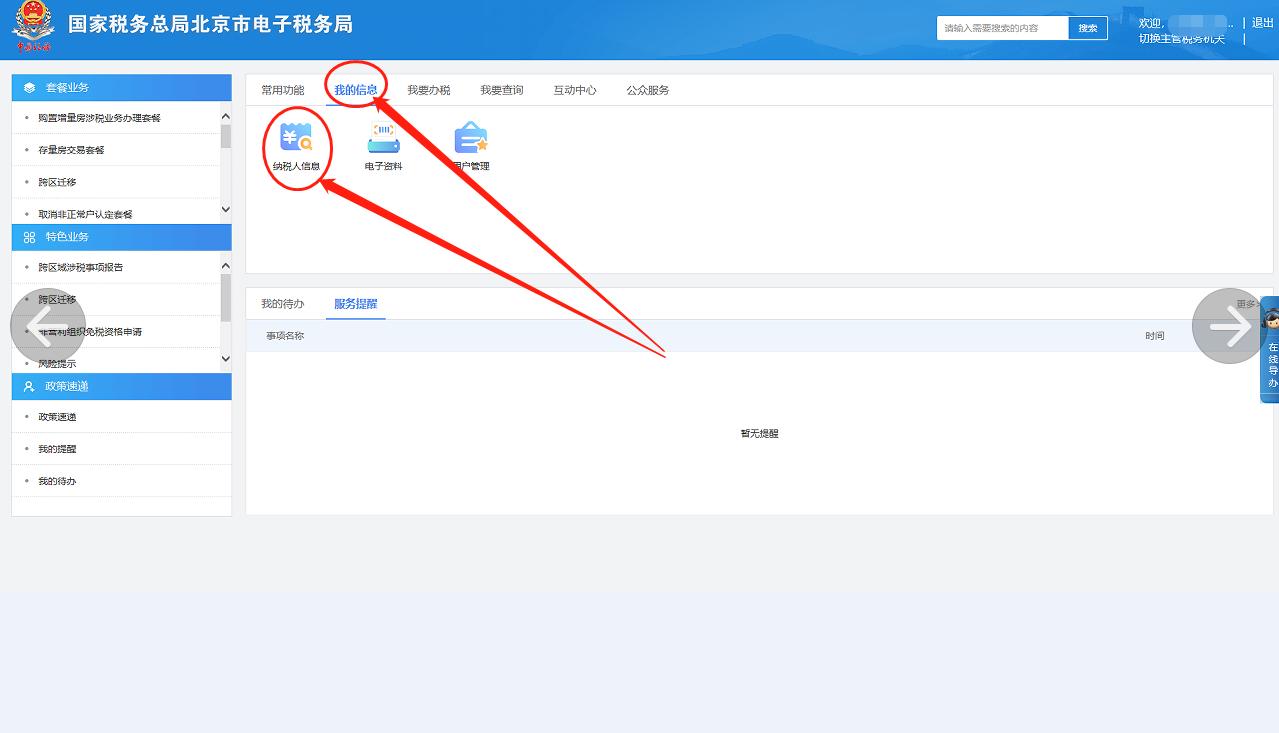Click the 搜索 search button
This screenshot has width=1279, height=733.
click(x=1087, y=28)
